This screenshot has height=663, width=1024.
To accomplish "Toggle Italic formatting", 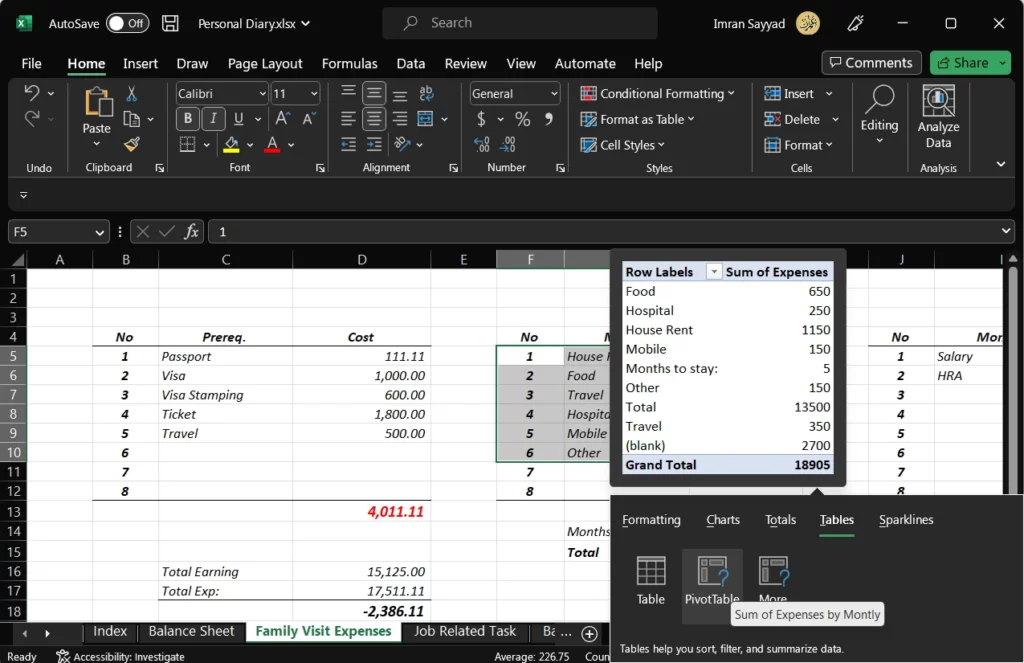I will (x=213, y=119).
